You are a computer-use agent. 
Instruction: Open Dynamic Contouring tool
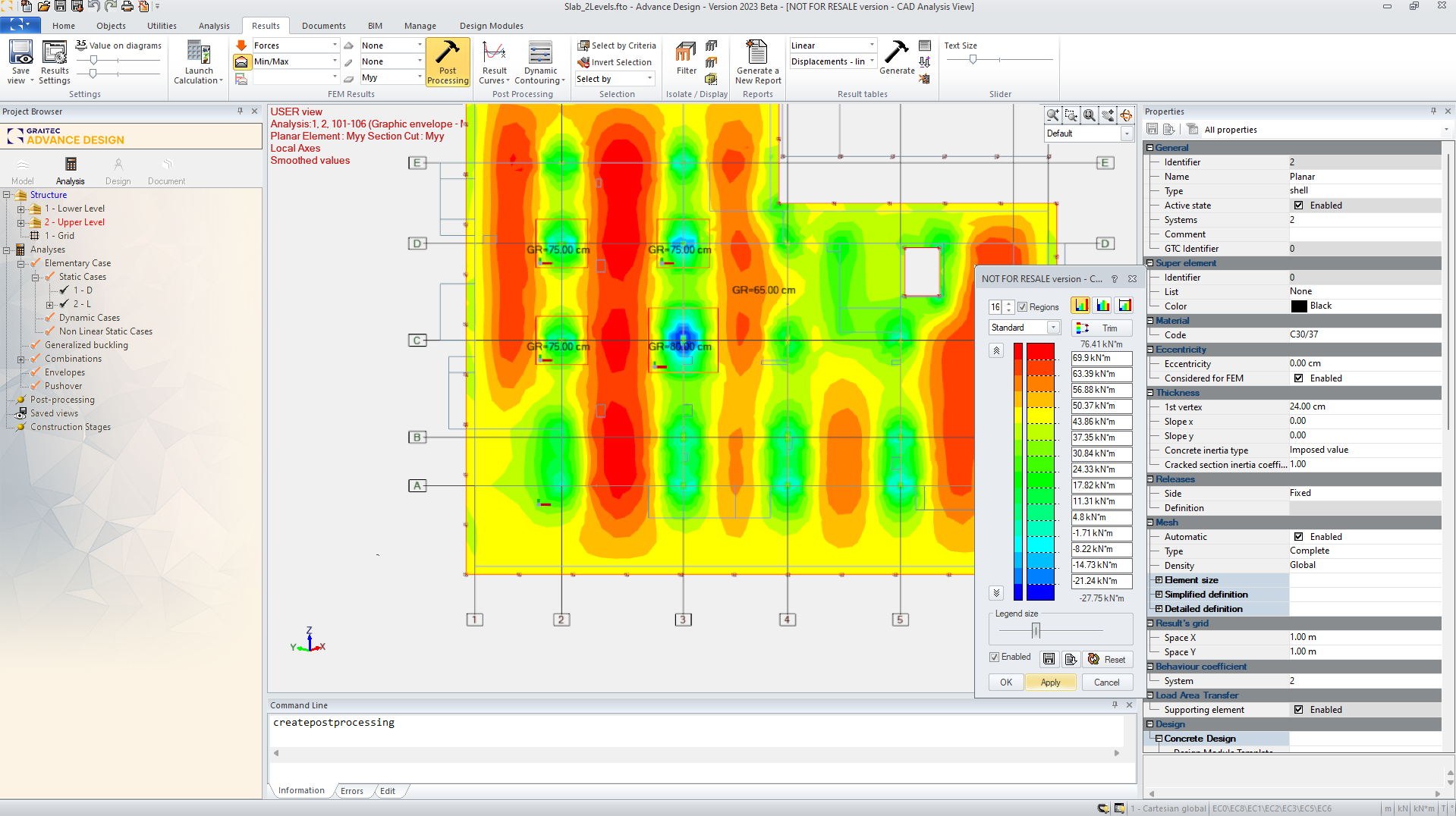(540, 61)
